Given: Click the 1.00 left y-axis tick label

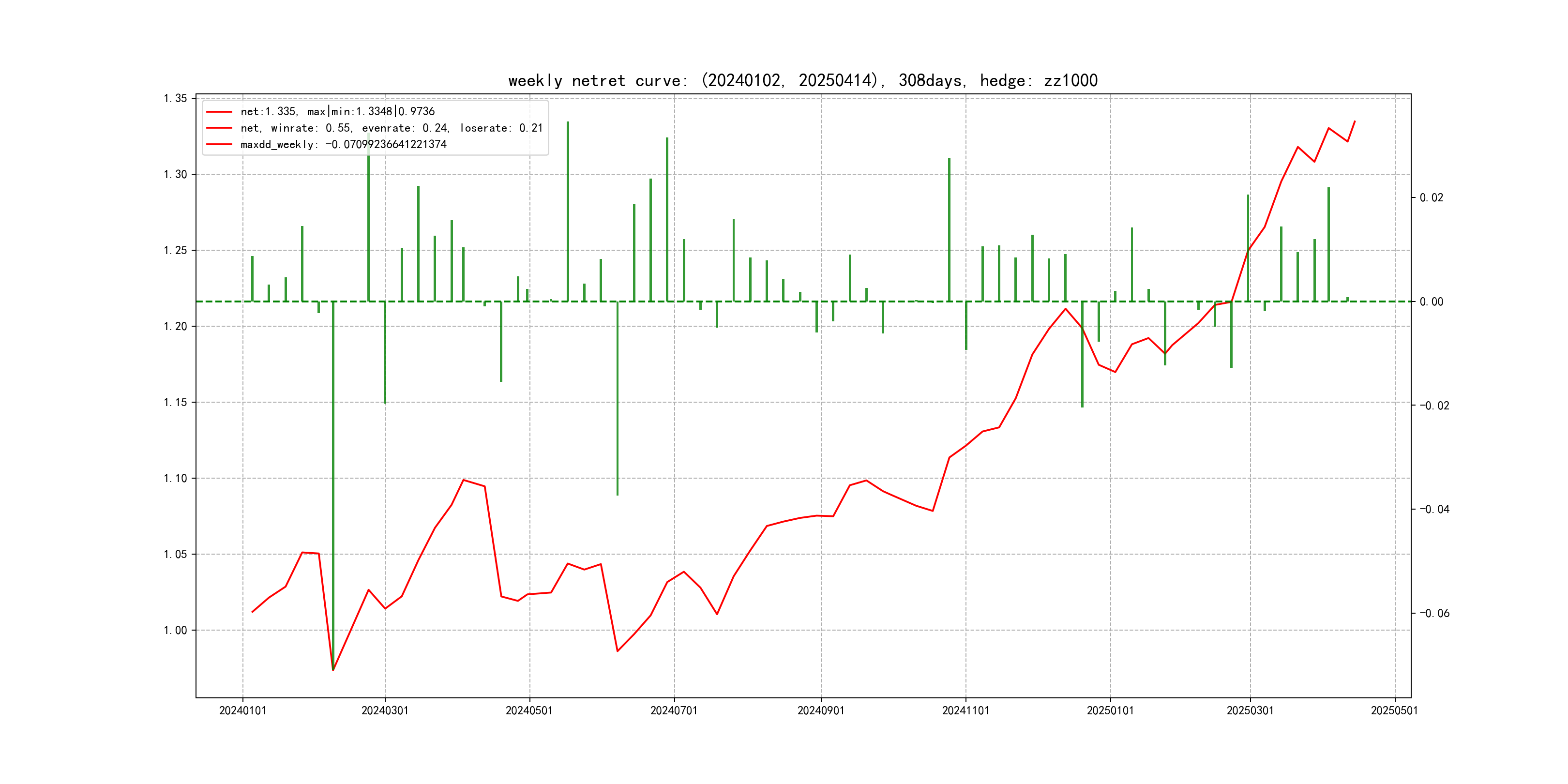Looking at the screenshot, I should click(175, 630).
